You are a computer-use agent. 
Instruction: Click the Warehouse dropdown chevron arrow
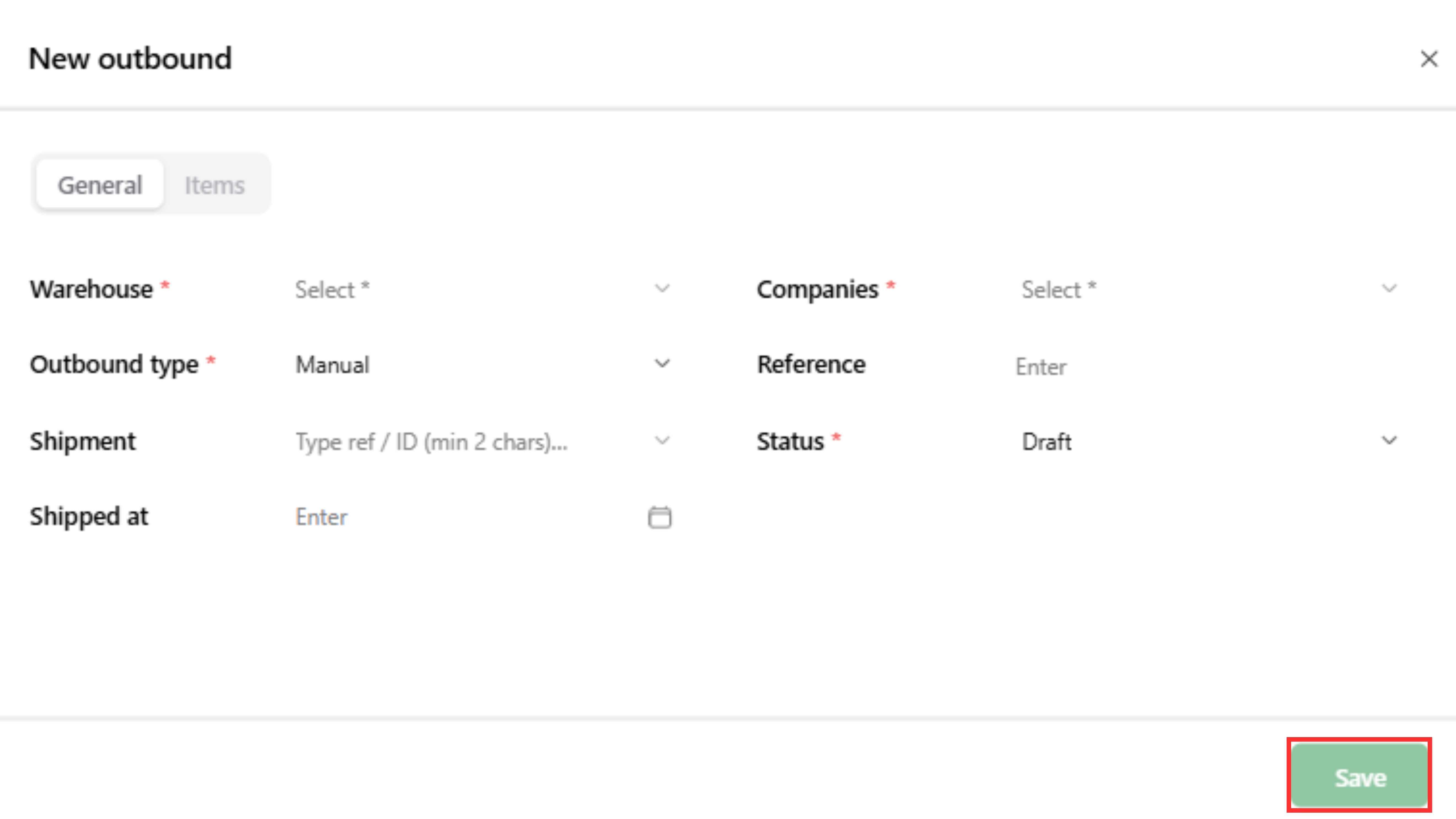tap(662, 289)
